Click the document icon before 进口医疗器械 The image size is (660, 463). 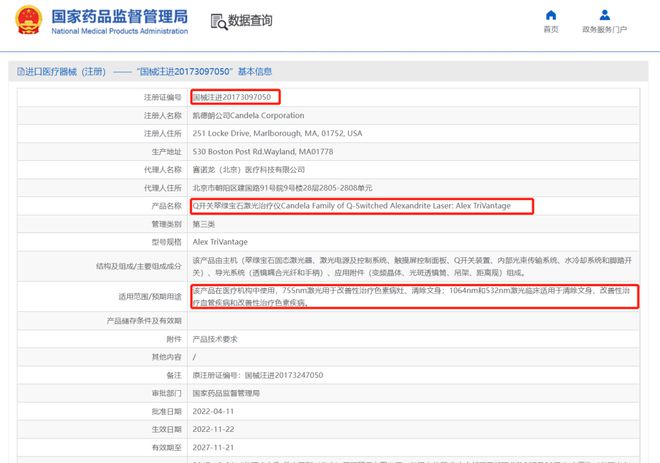[21, 72]
